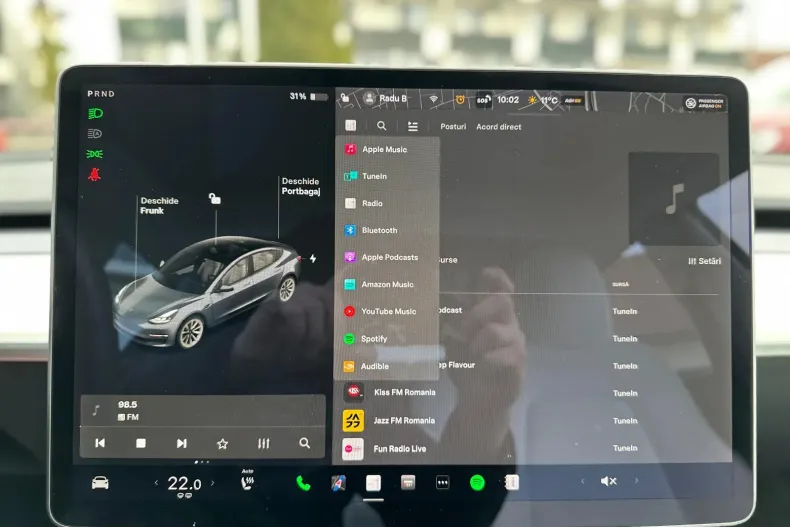Open vehicle controls car icon
790x527 pixels.
click(100, 483)
